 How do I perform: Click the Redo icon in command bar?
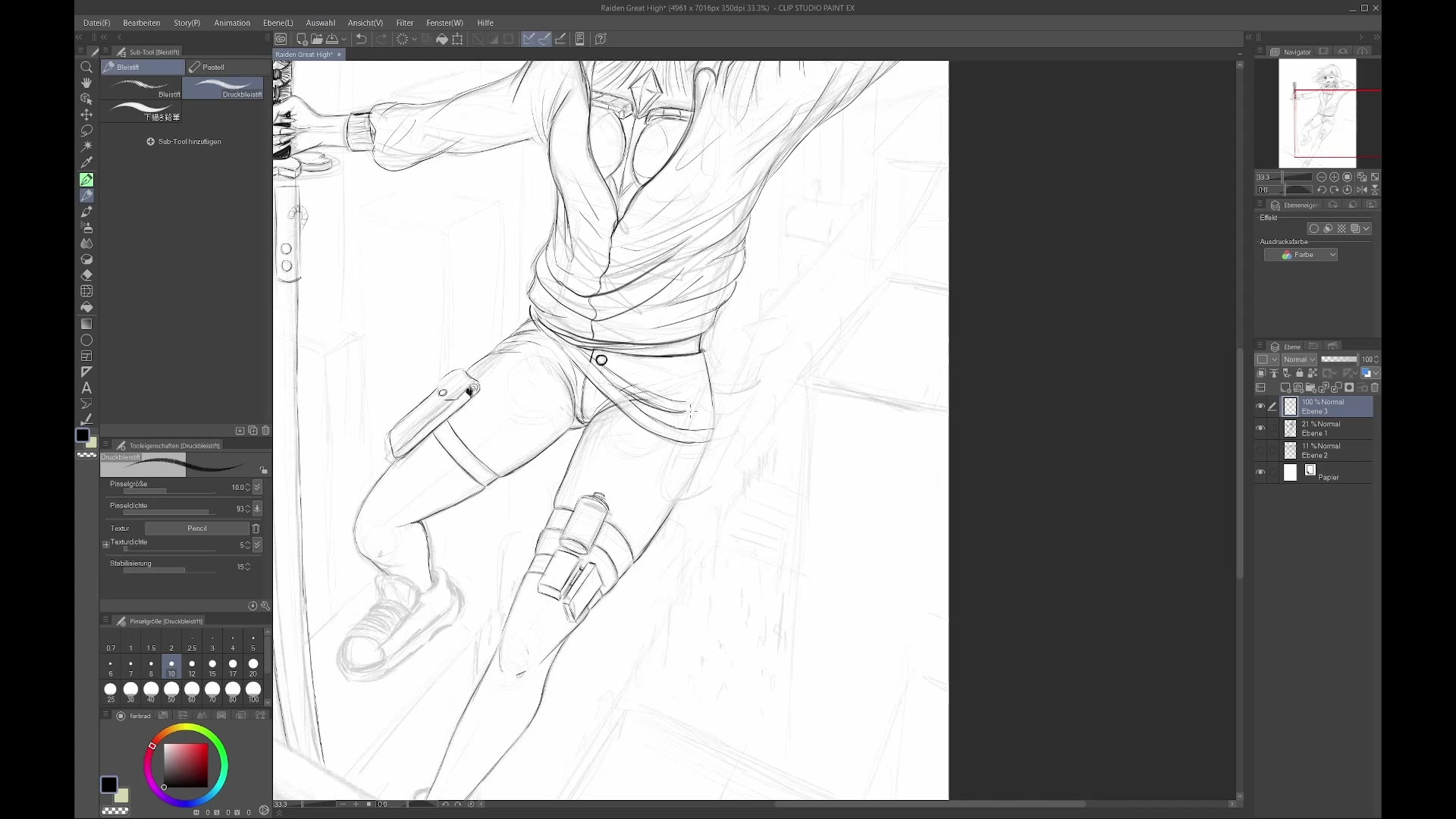pyautogui.click(x=381, y=39)
